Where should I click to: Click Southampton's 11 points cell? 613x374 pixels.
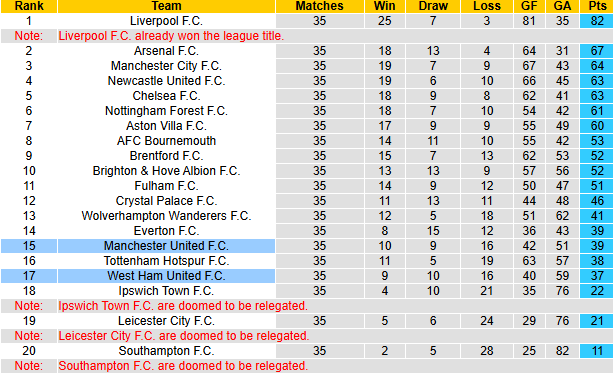[x=597, y=351]
